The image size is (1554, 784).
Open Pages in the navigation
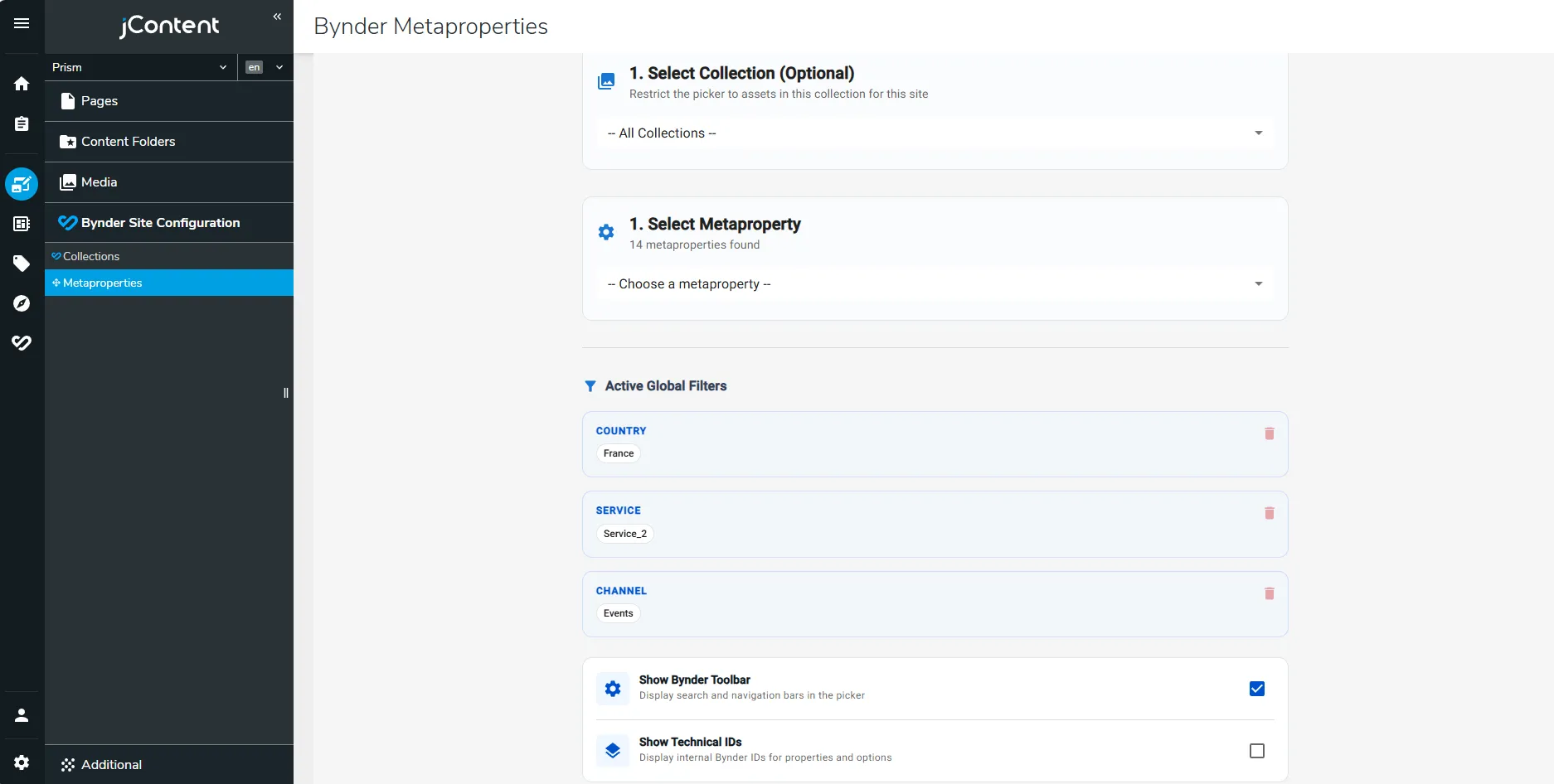coord(169,101)
